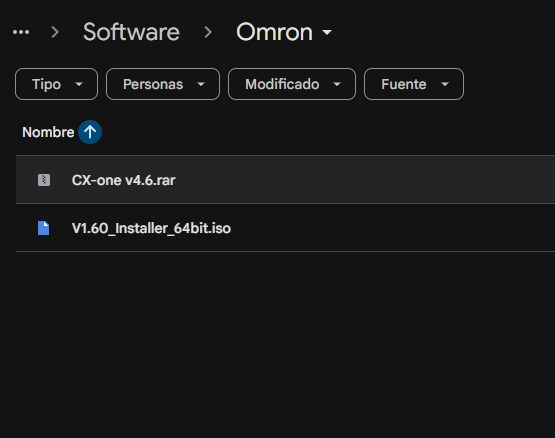The width and height of the screenshot is (555, 438).
Task: Click the arrow inside the Personas chip
Action: [x=201, y=84]
